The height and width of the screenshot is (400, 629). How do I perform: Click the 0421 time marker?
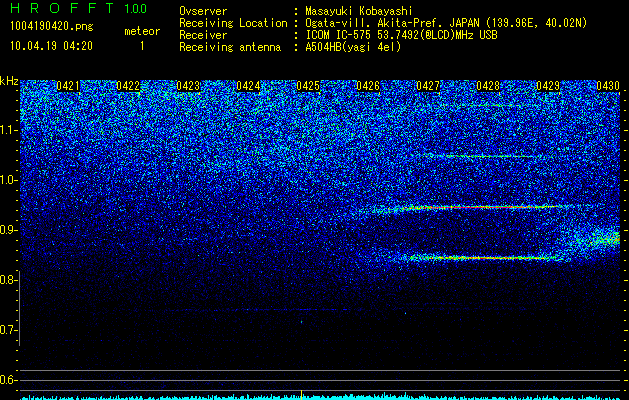(67, 86)
